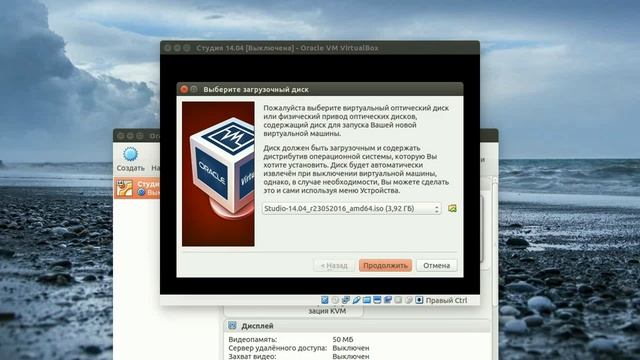The image size is (640, 360).
Task: Click the USB plug status icon
Action: click(356, 300)
